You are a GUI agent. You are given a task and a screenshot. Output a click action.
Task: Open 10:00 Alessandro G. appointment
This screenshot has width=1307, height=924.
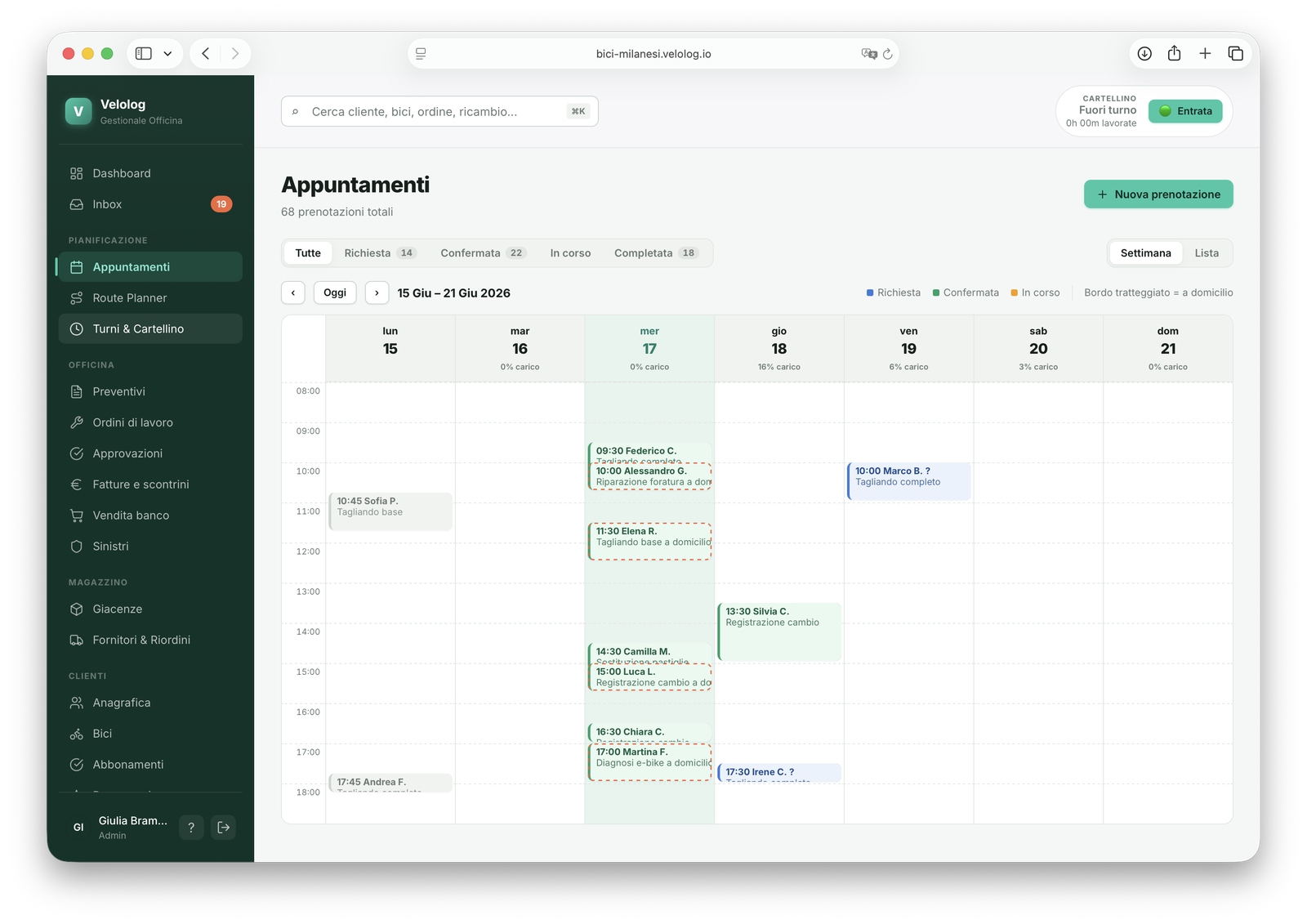tap(650, 476)
